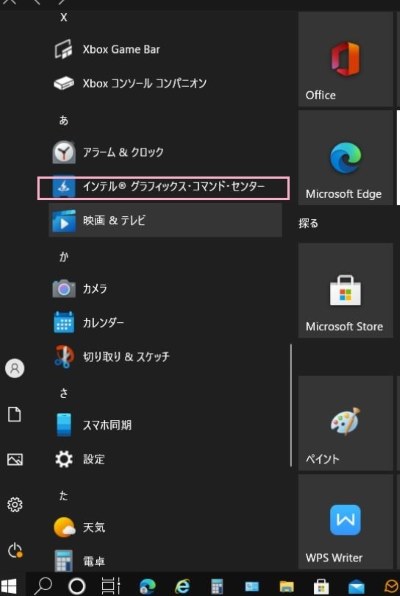The width and height of the screenshot is (400, 596).
Task: Open 映画 & テレビ app
Action: (x=165, y=220)
